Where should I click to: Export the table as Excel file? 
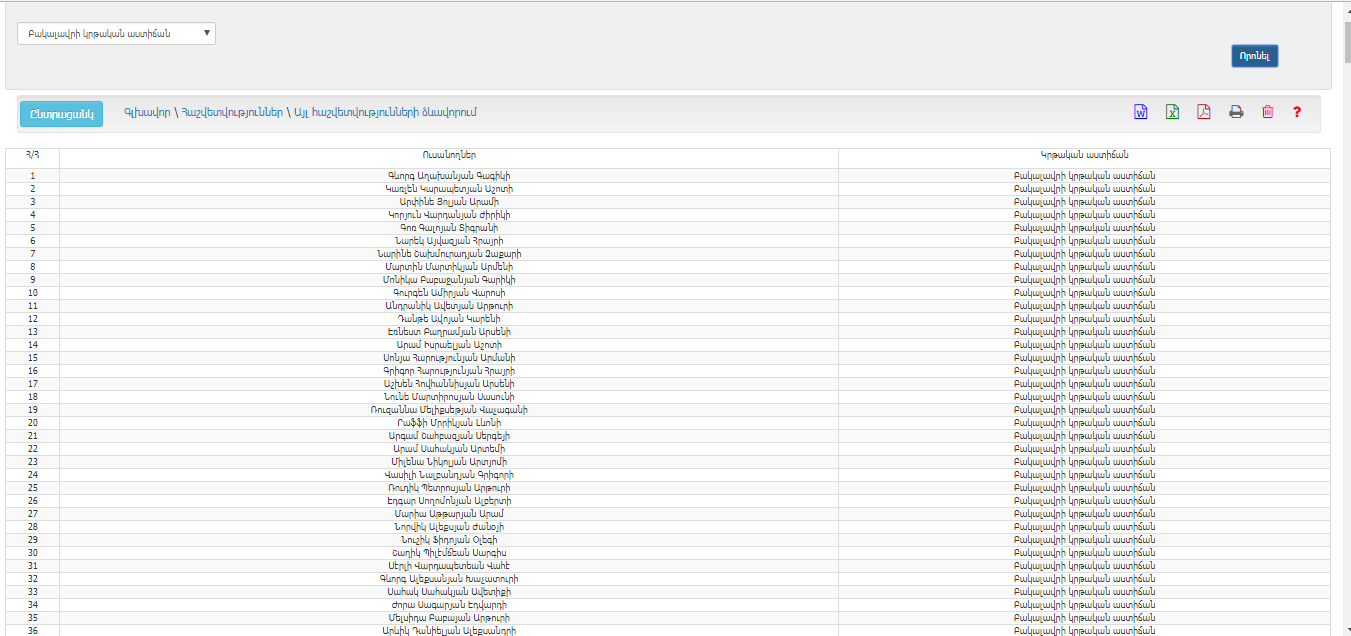(x=1172, y=112)
